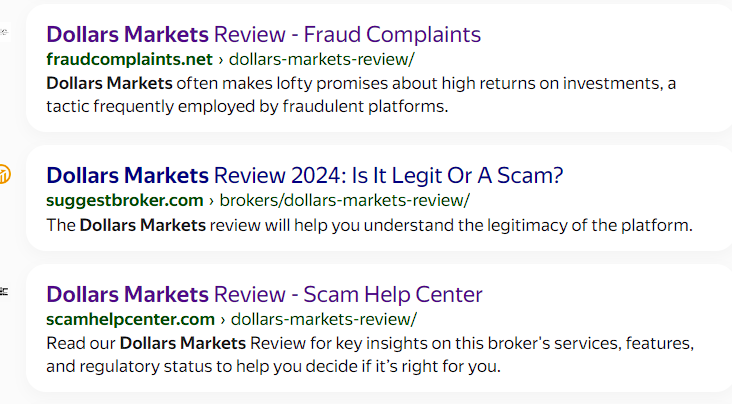732x404 pixels.
Task: Open the dollars-markets-review/ path after fraudcomplaints.net
Action: click(322, 59)
